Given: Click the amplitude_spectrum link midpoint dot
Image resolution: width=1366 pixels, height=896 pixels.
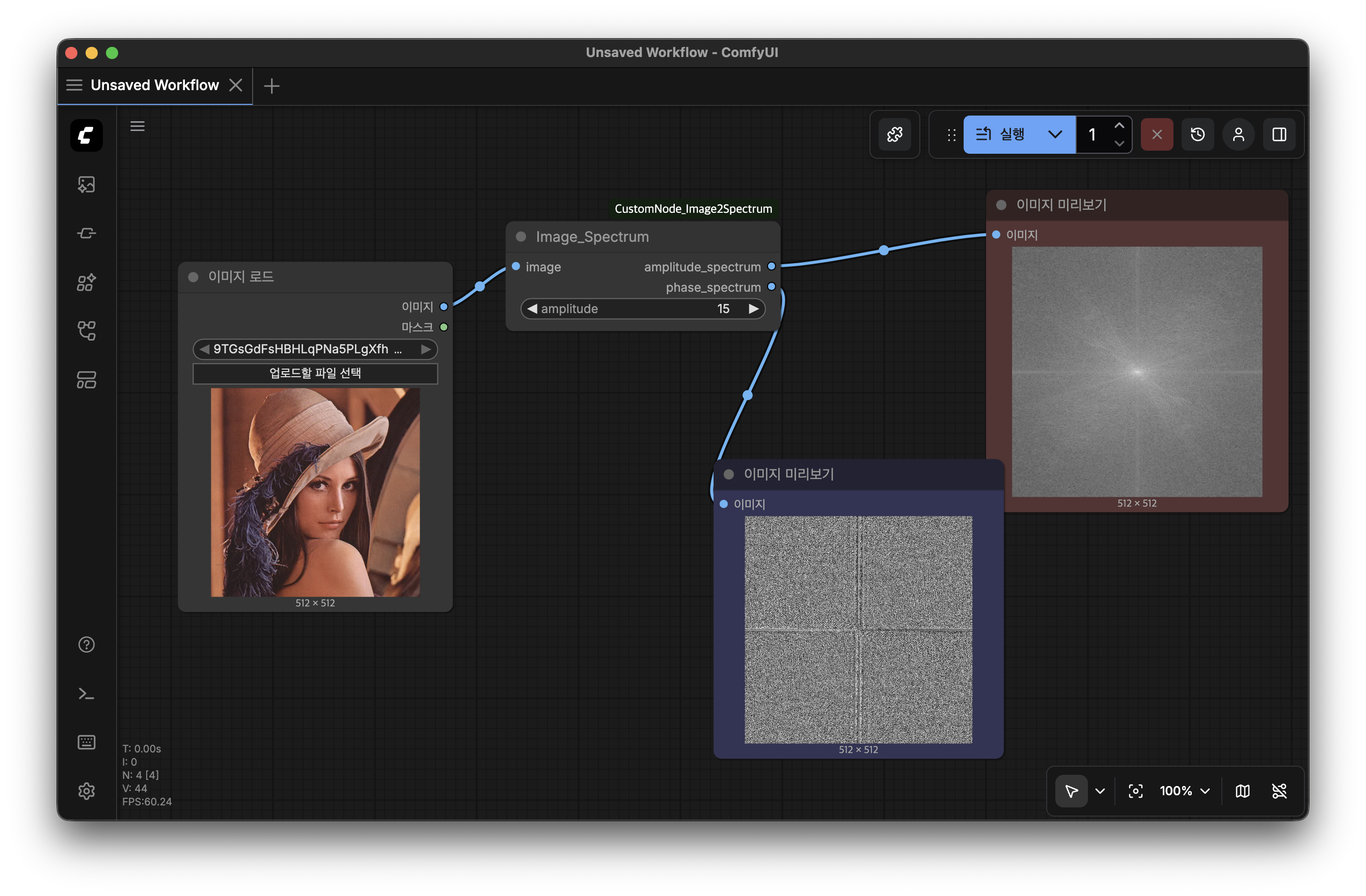Looking at the screenshot, I should pos(884,250).
